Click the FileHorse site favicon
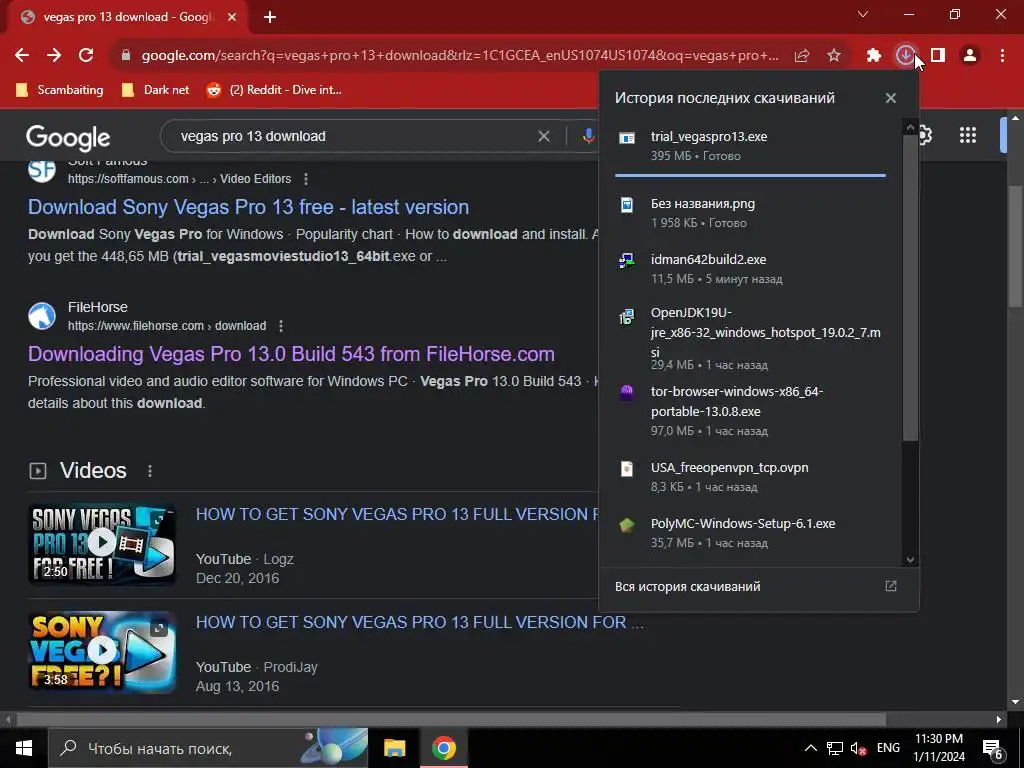Image resolution: width=1024 pixels, height=768 pixels. (42, 316)
